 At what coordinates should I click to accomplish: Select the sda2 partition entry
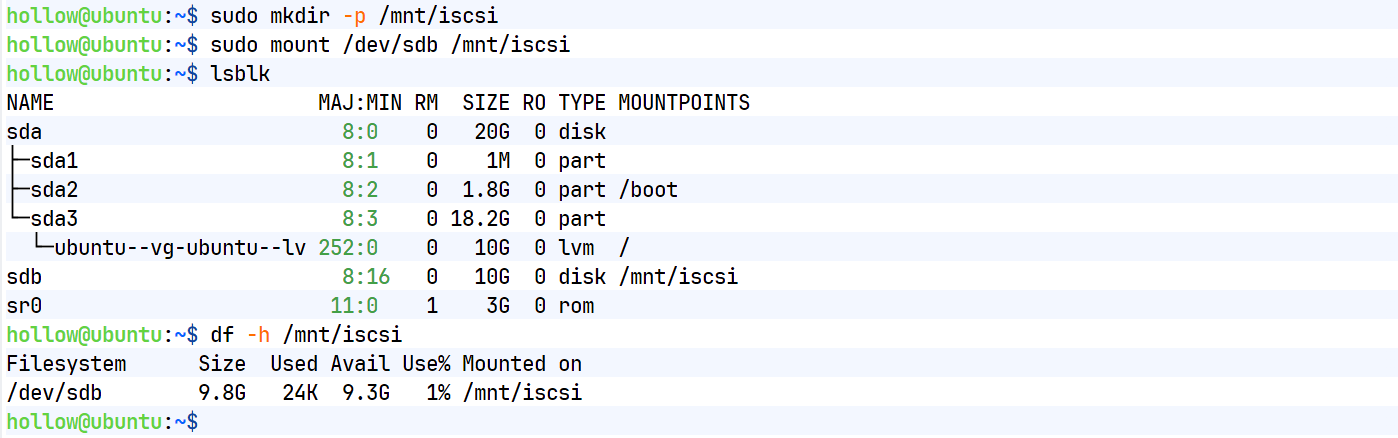point(54,190)
